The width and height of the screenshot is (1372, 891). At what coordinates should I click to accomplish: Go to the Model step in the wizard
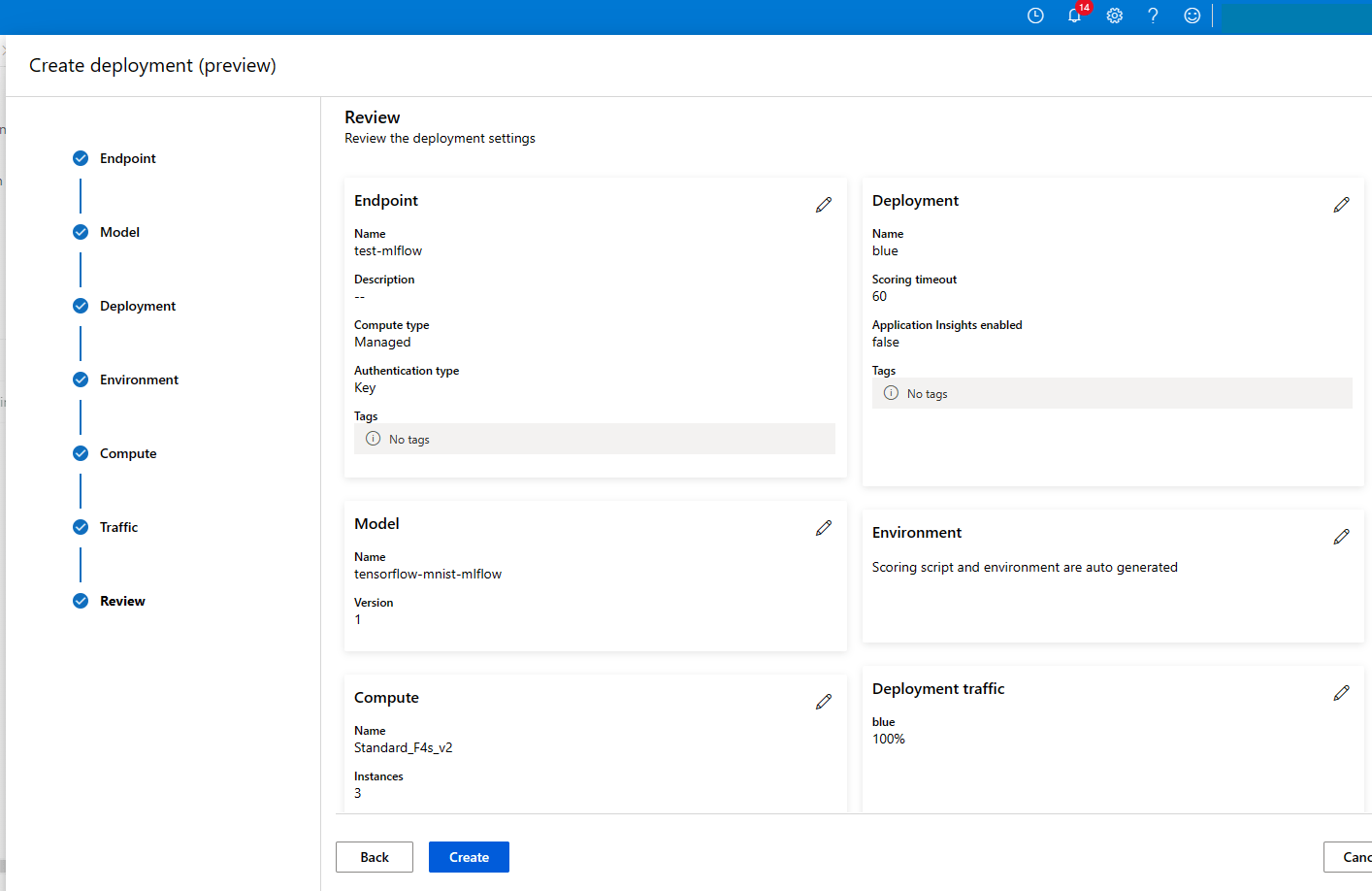click(x=118, y=231)
